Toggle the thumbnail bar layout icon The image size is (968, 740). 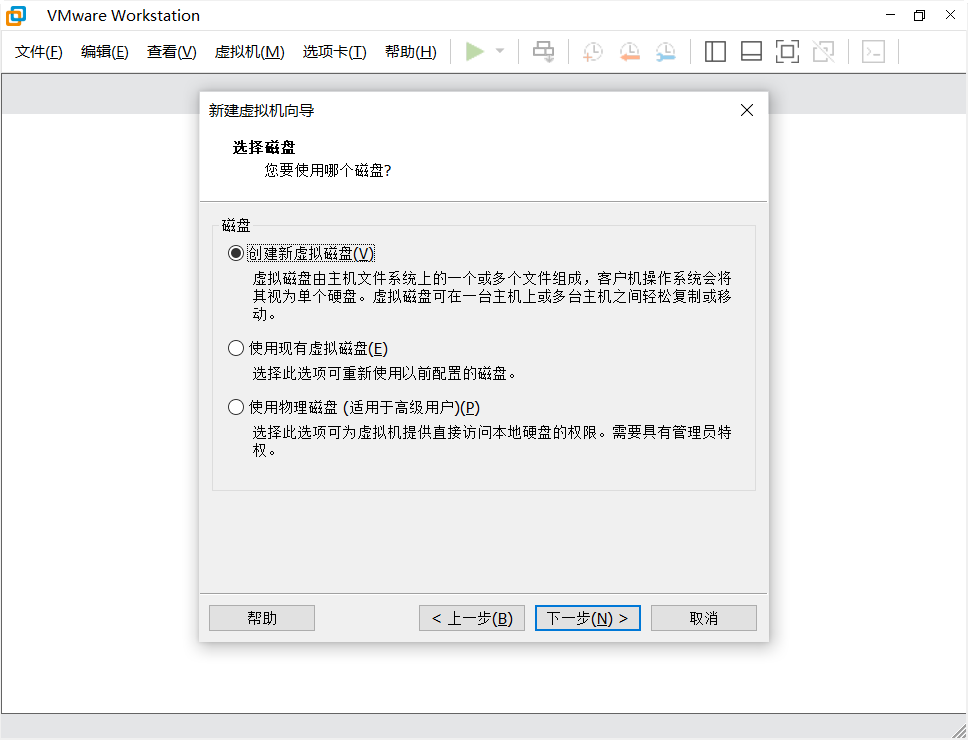coord(751,52)
